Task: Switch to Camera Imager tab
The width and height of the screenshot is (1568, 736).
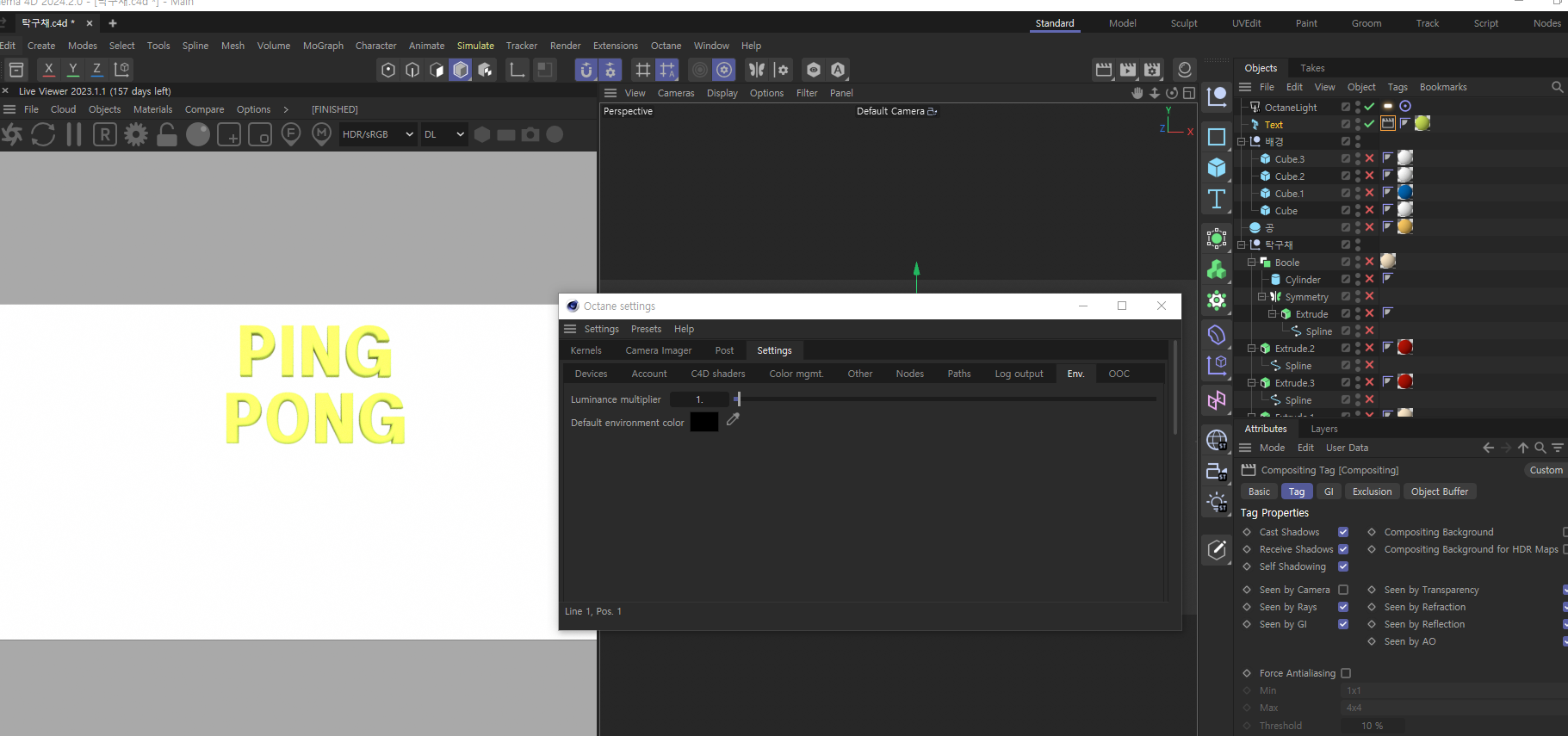Action: click(658, 350)
